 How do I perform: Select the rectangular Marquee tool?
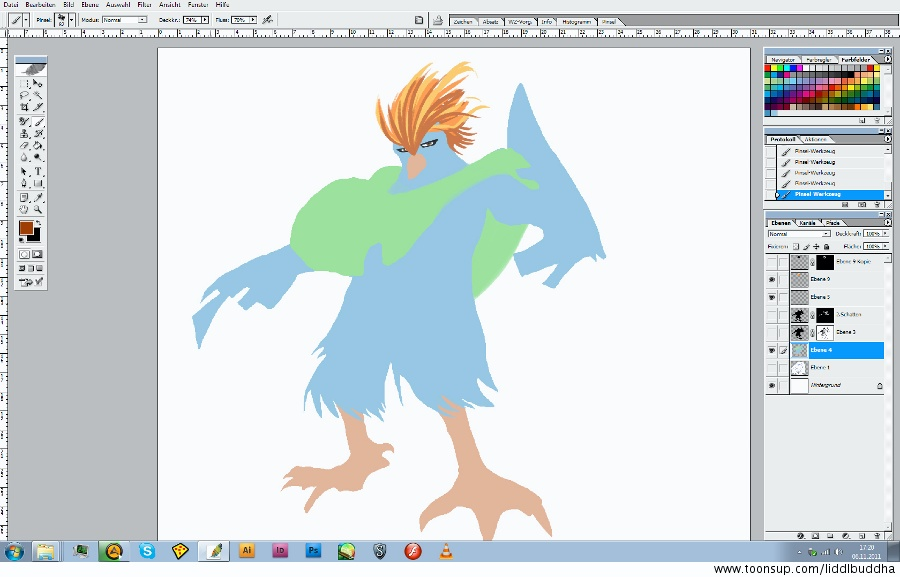pyautogui.click(x=24, y=84)
